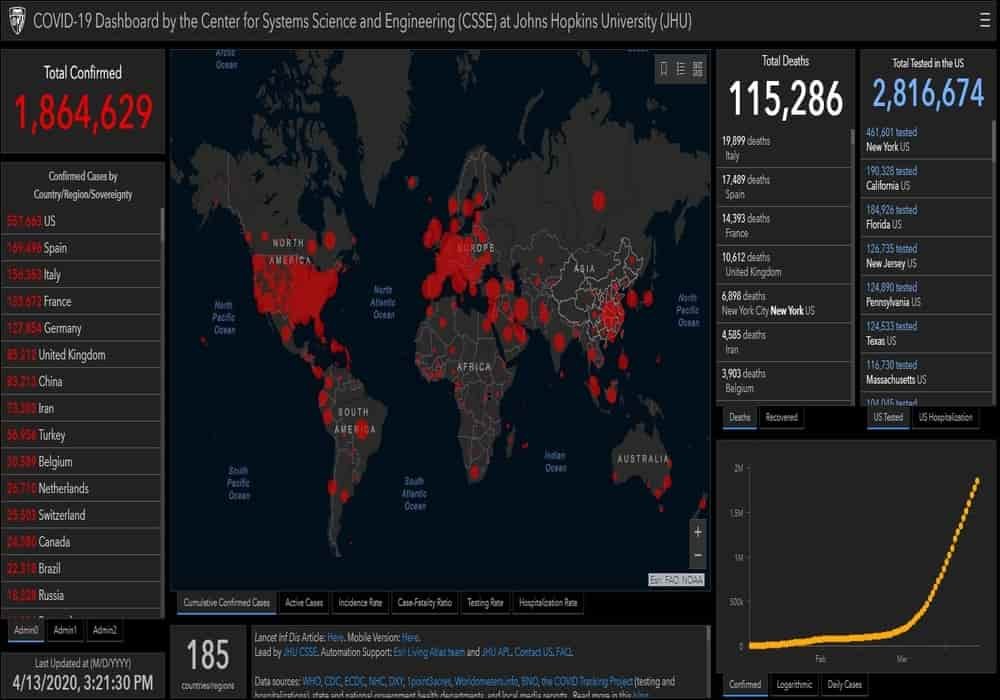Select Switzerland in the country list

(x=81, y=515)
